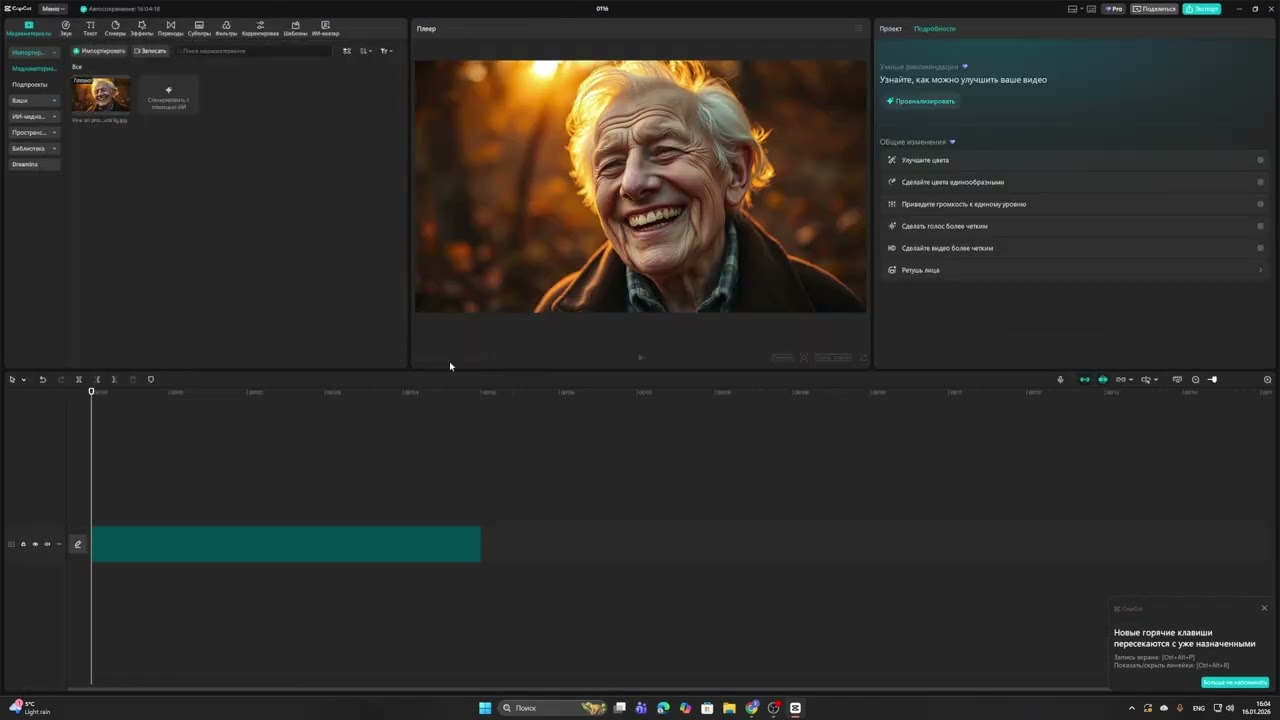Adjust the timeline zoom slider
This screenshot has height=720, width=1280.
1212,380
